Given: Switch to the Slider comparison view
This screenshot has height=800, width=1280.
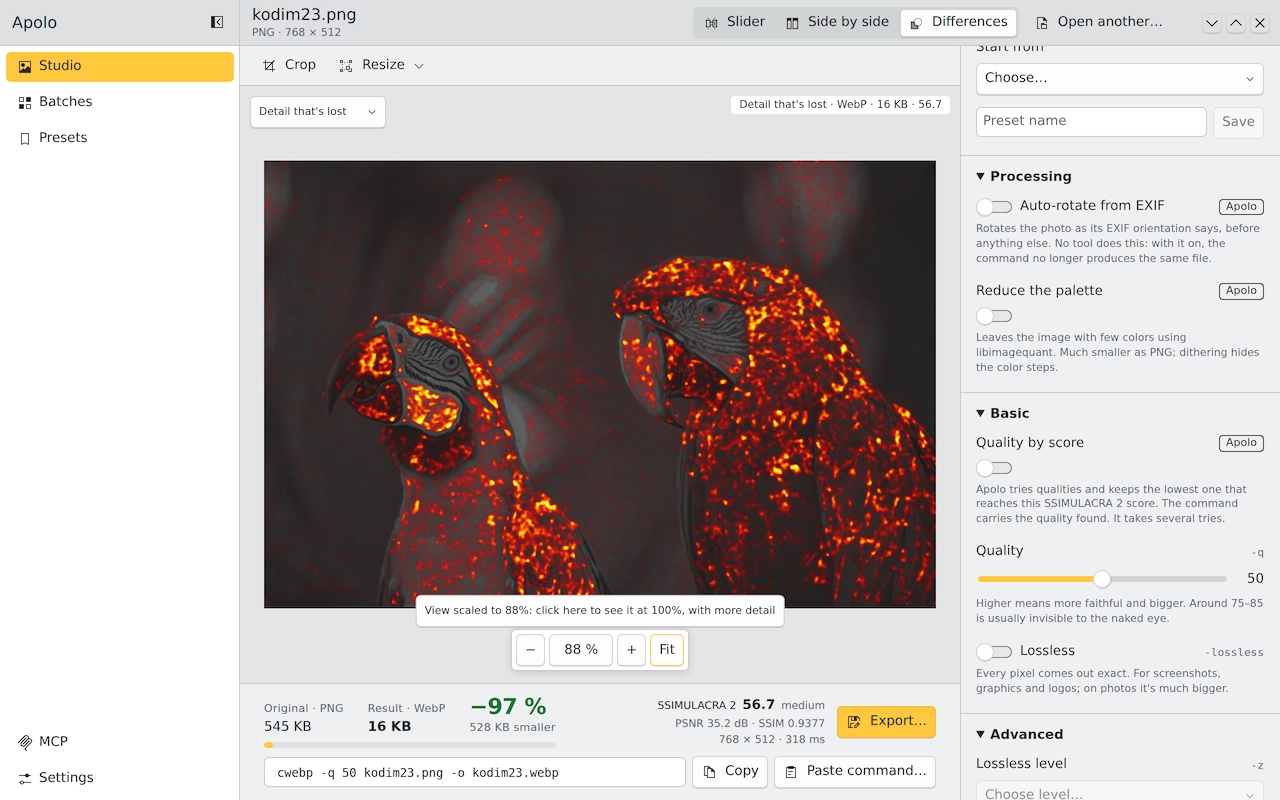Looking at the screenshot, I should coord(735,22).
